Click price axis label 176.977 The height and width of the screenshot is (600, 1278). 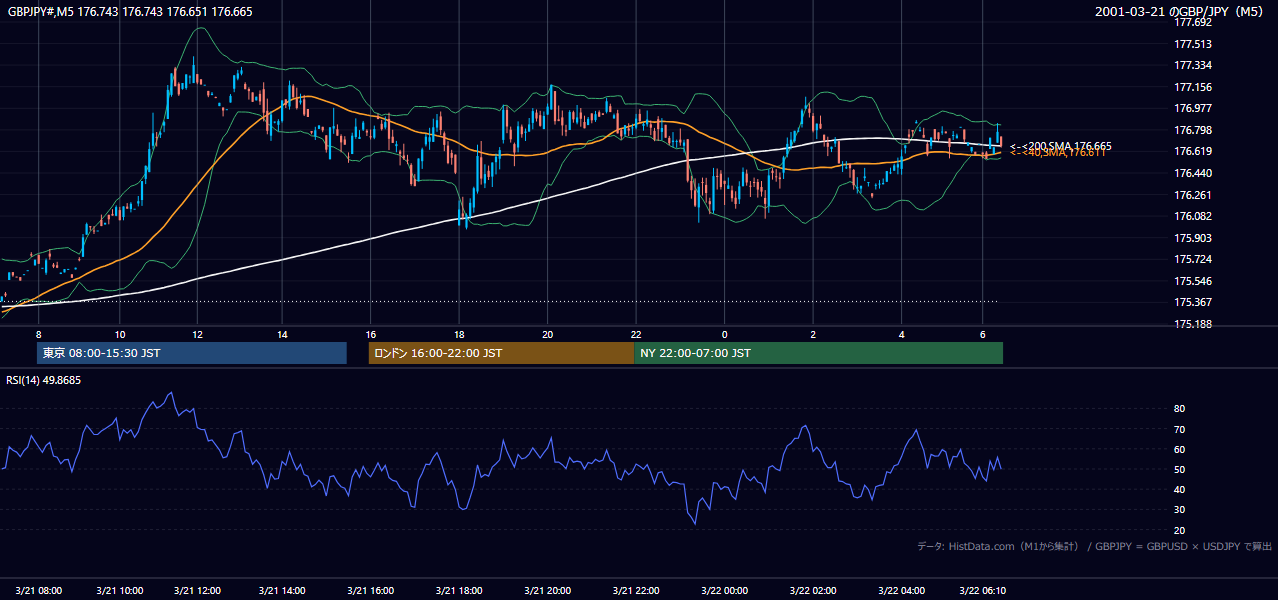1192,109
